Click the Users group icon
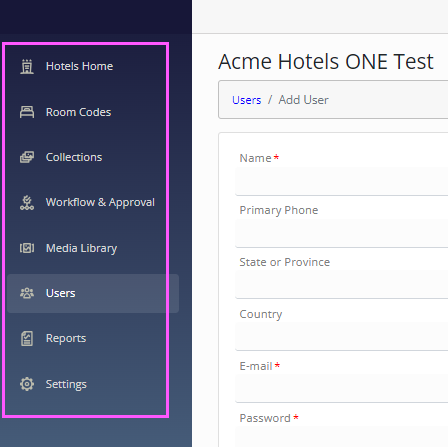This screenshot has height=447, width=448. coord(27,293)
